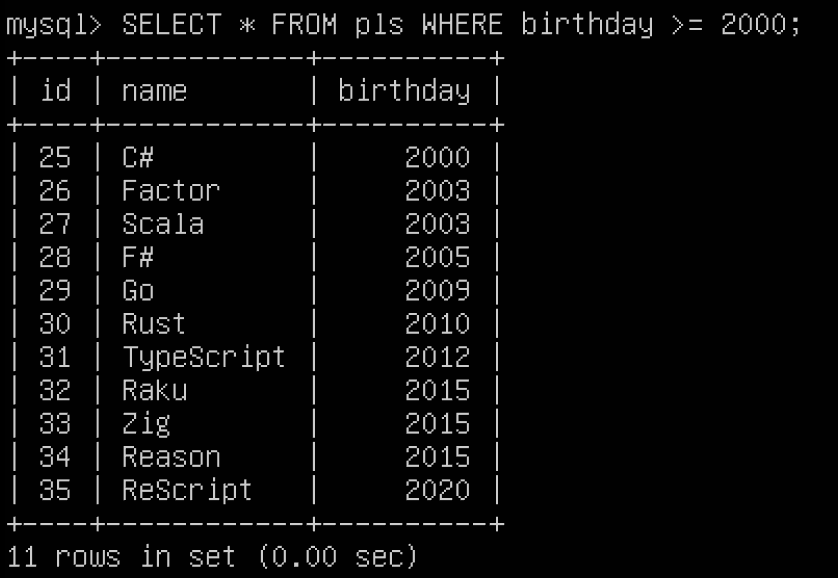Click the id column header
Screen dimensions: 838x578
[55, 91]
